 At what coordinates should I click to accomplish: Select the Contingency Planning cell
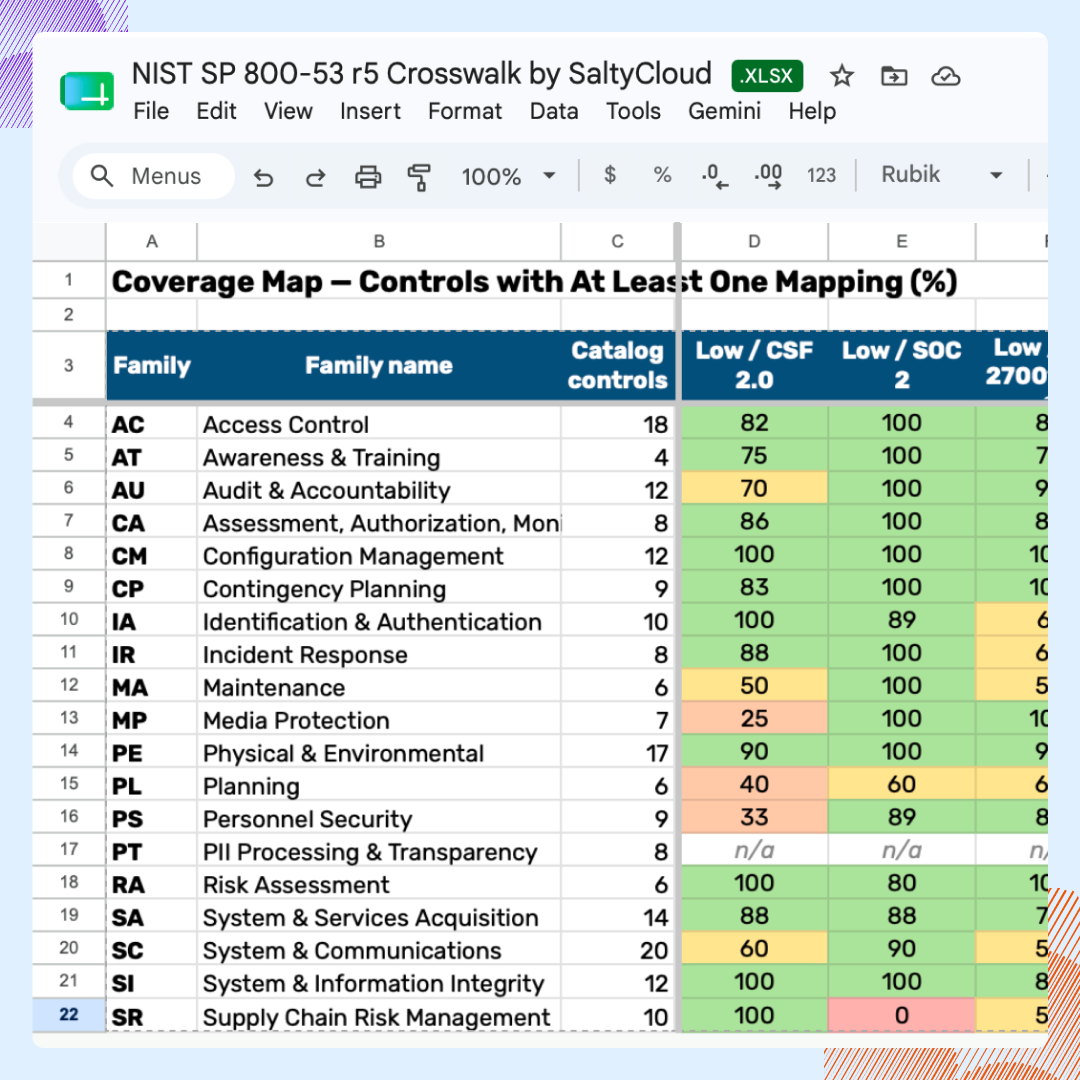(x=379, y=589)
